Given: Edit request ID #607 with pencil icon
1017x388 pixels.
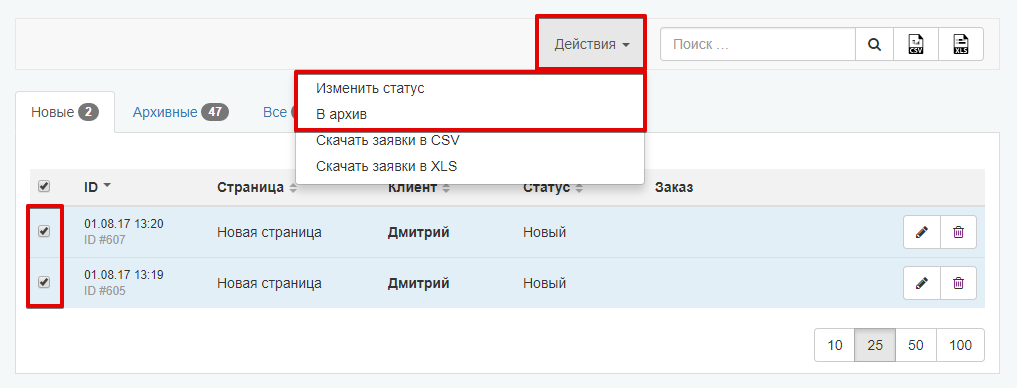Looking at the screenshot, I should point(922,232).
